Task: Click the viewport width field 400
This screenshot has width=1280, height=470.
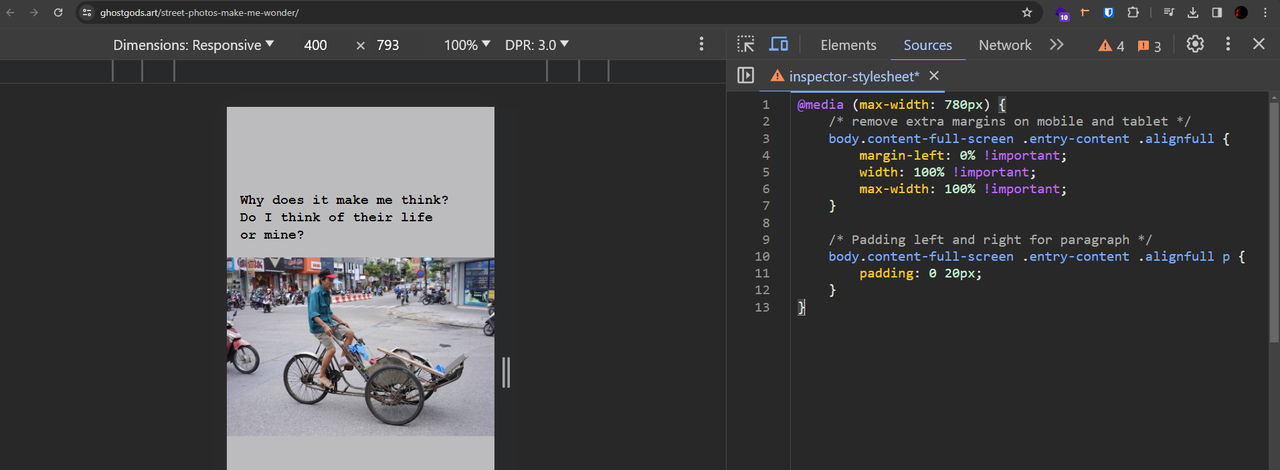Action: [x=316, y=45]
